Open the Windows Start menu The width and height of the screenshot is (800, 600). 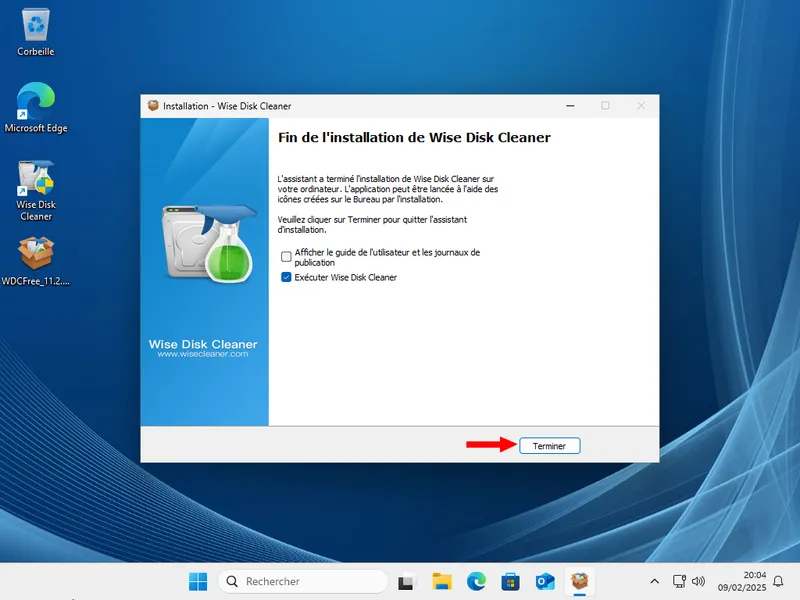pyautogui.click(x=198, y=581)
